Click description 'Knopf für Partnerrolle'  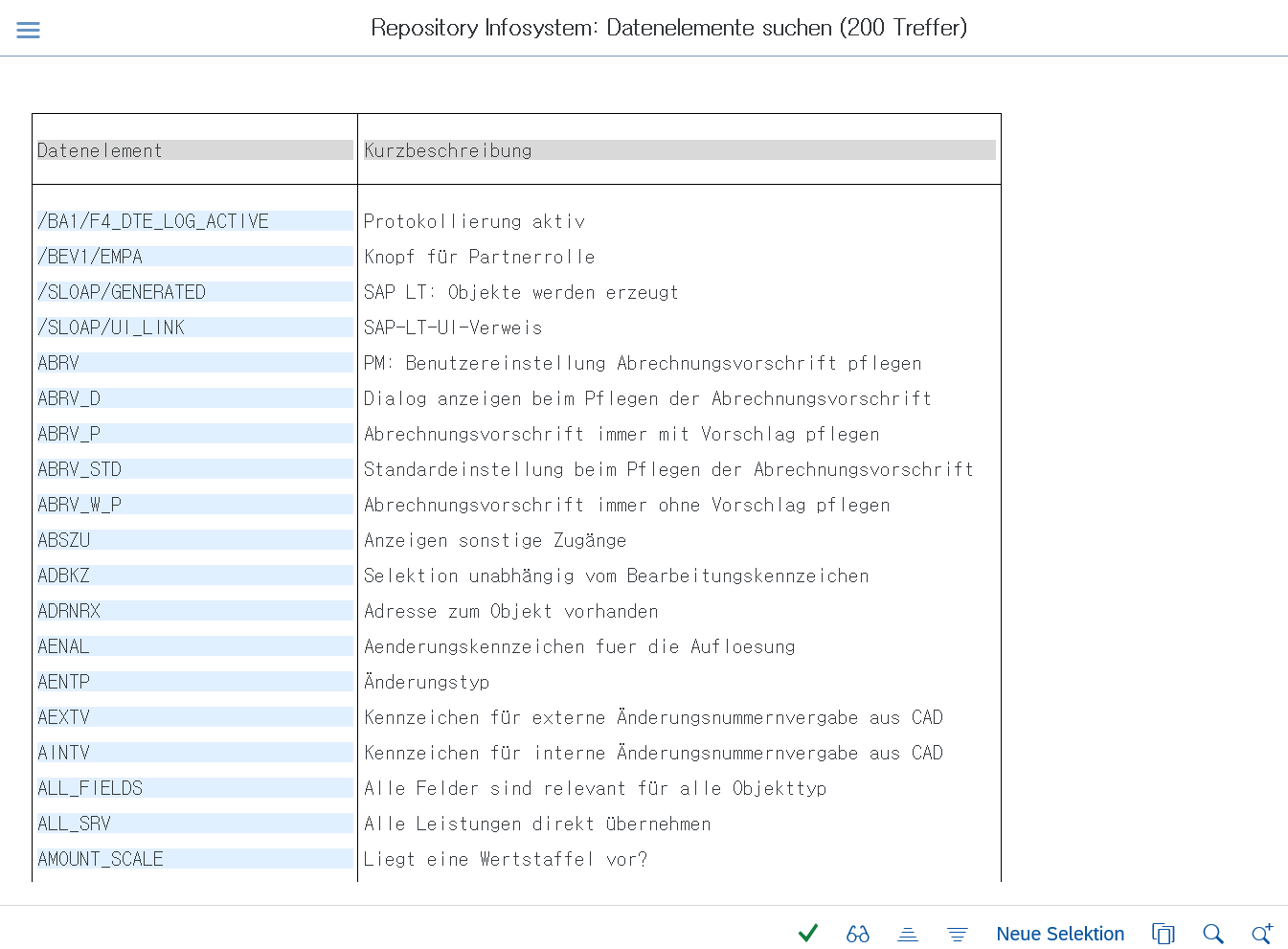[x=480, y=257]
